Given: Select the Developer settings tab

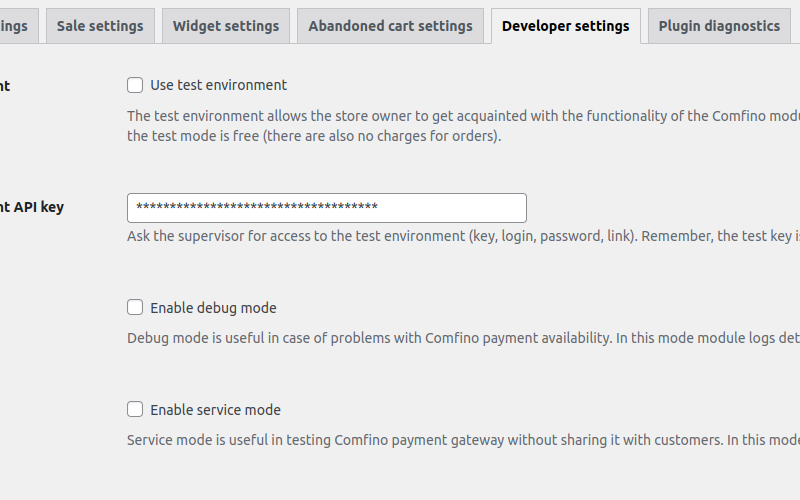Looking at the screenshot, I should coord(565,26).
